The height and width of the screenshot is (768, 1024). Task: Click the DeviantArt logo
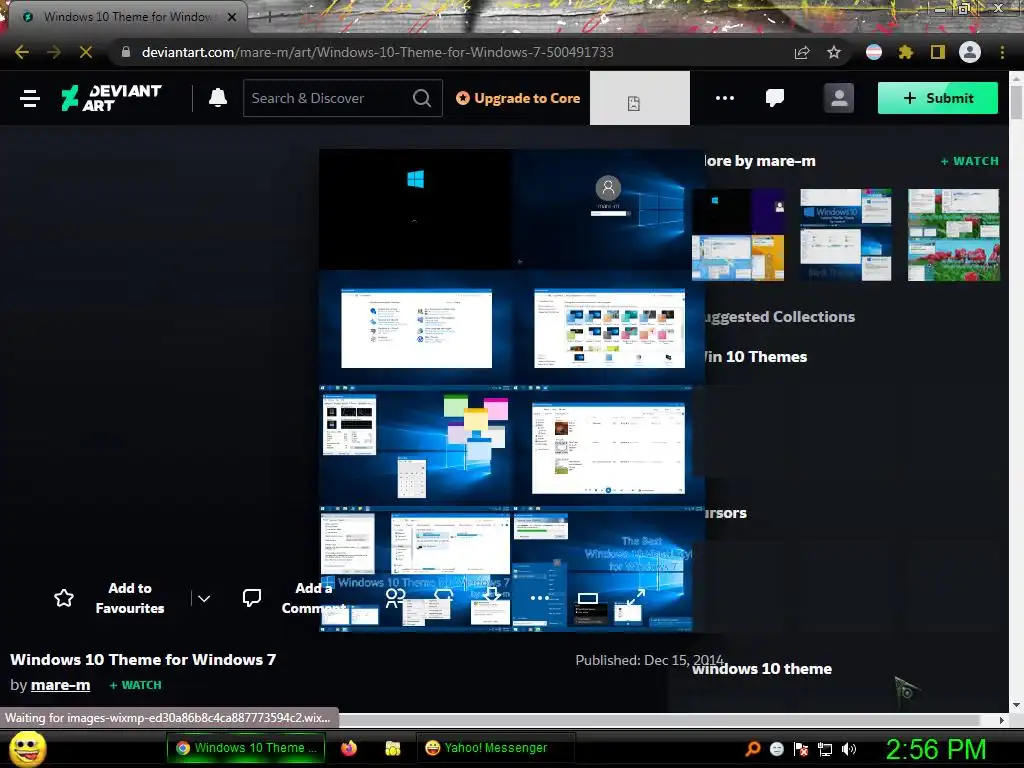(111, 98)
